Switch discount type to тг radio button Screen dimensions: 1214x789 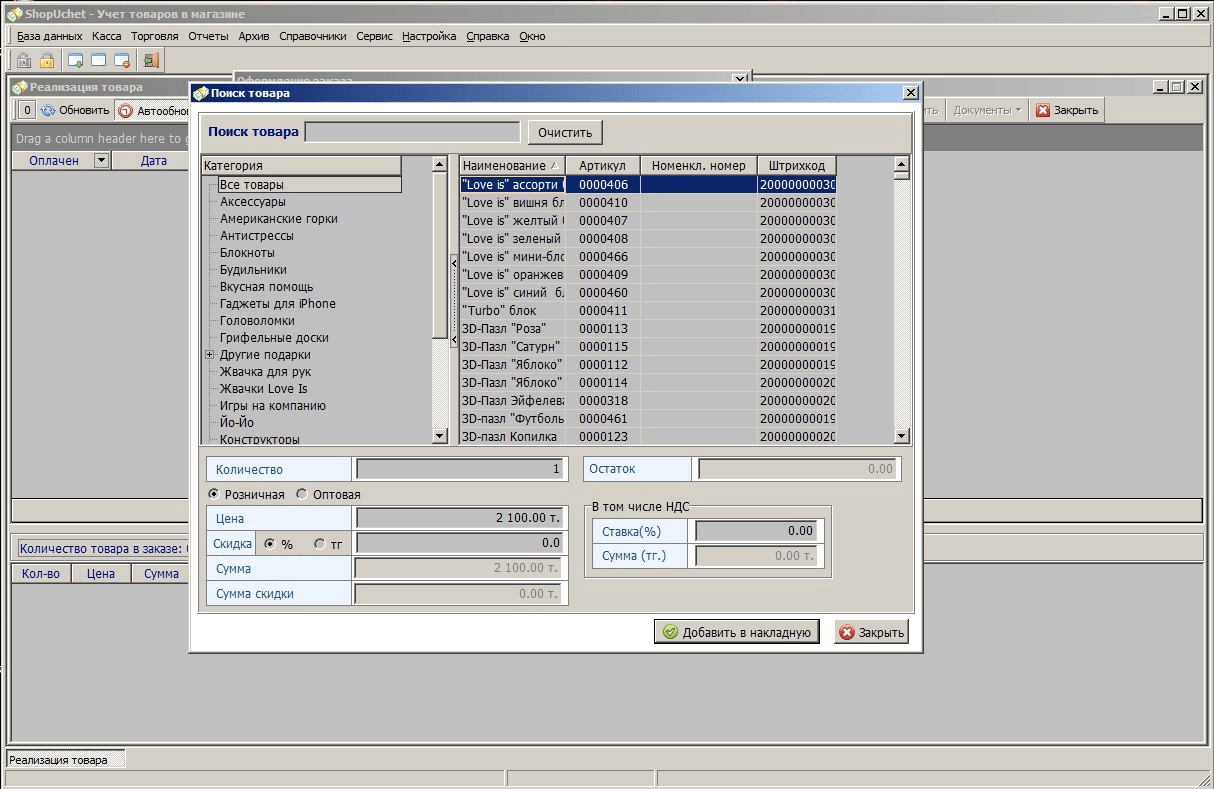(319, 544)
